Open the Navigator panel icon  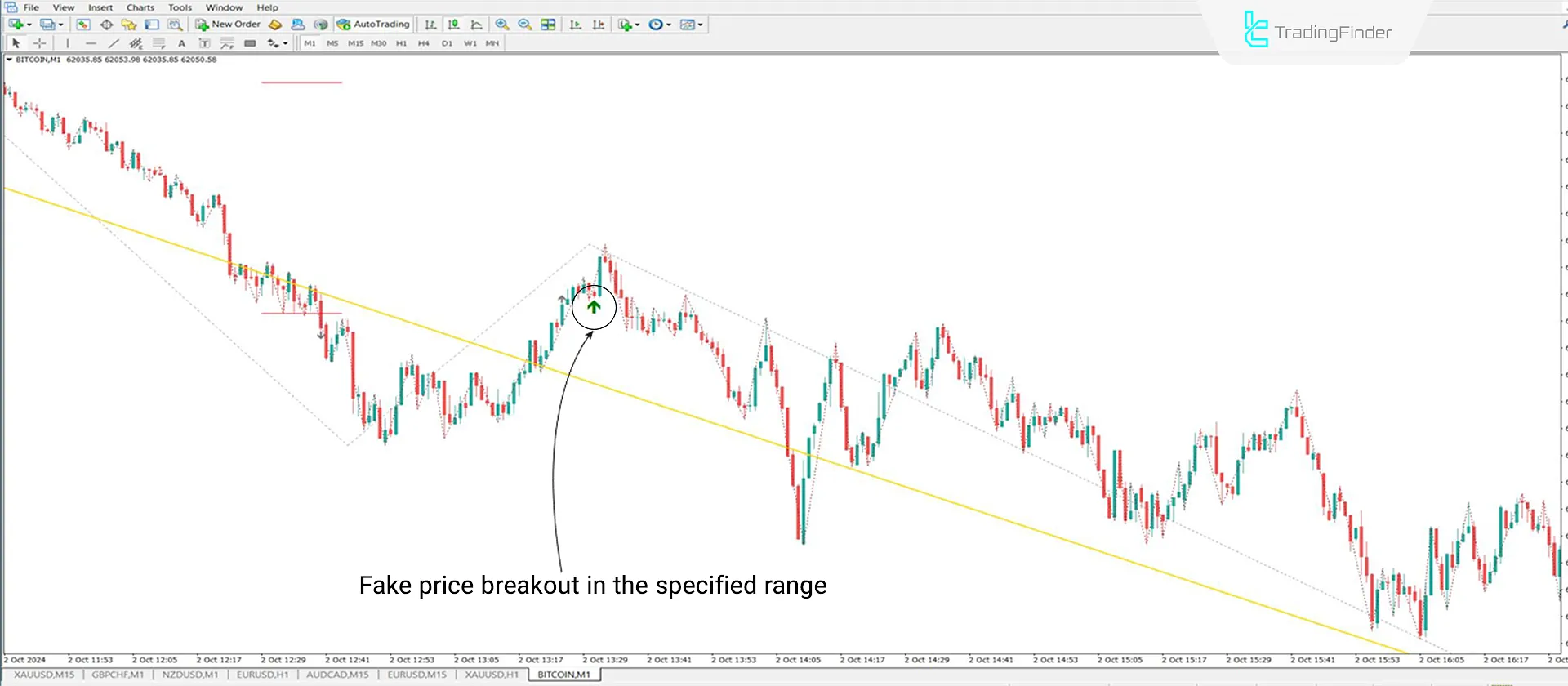click(x=129, y=24)
